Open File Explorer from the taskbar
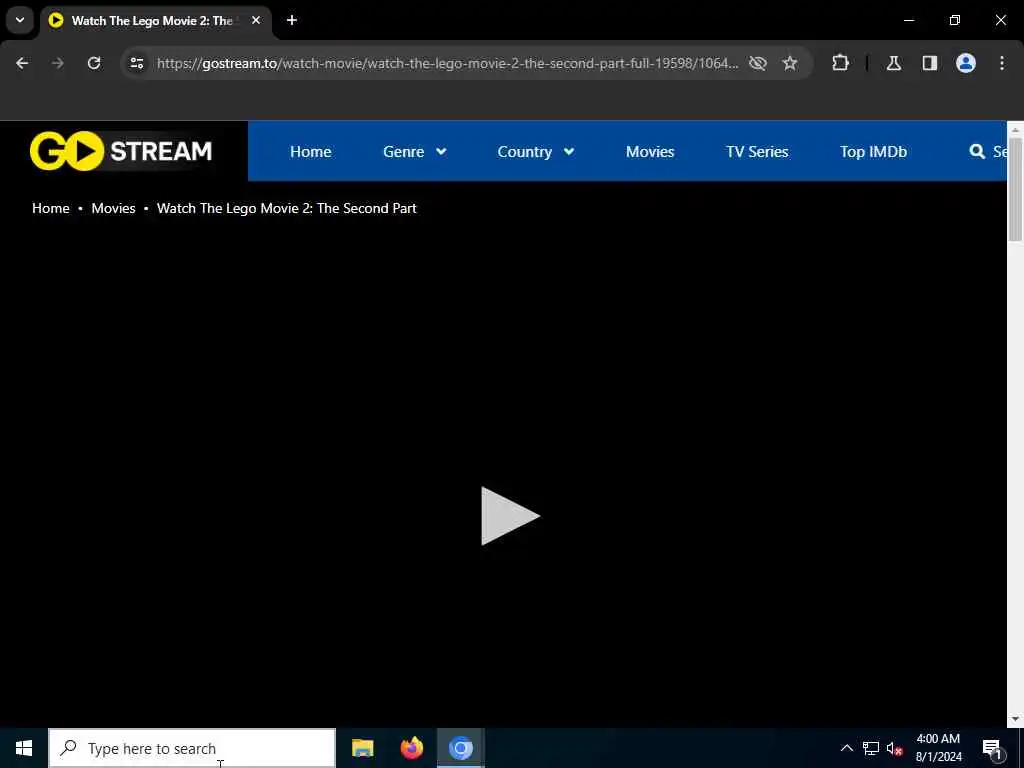 coord(362,748)
